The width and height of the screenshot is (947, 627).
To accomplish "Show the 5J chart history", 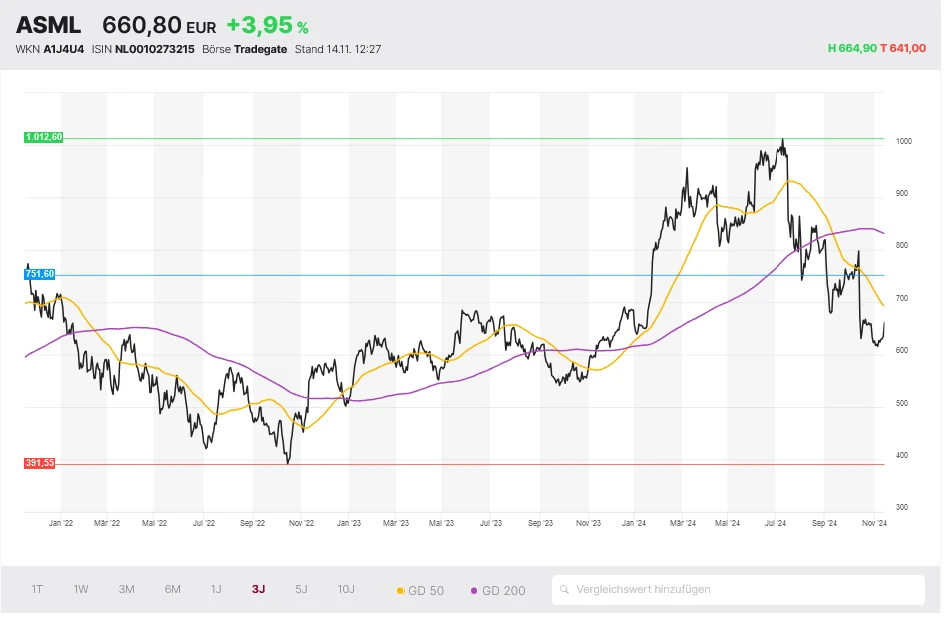I will [302, 590].
